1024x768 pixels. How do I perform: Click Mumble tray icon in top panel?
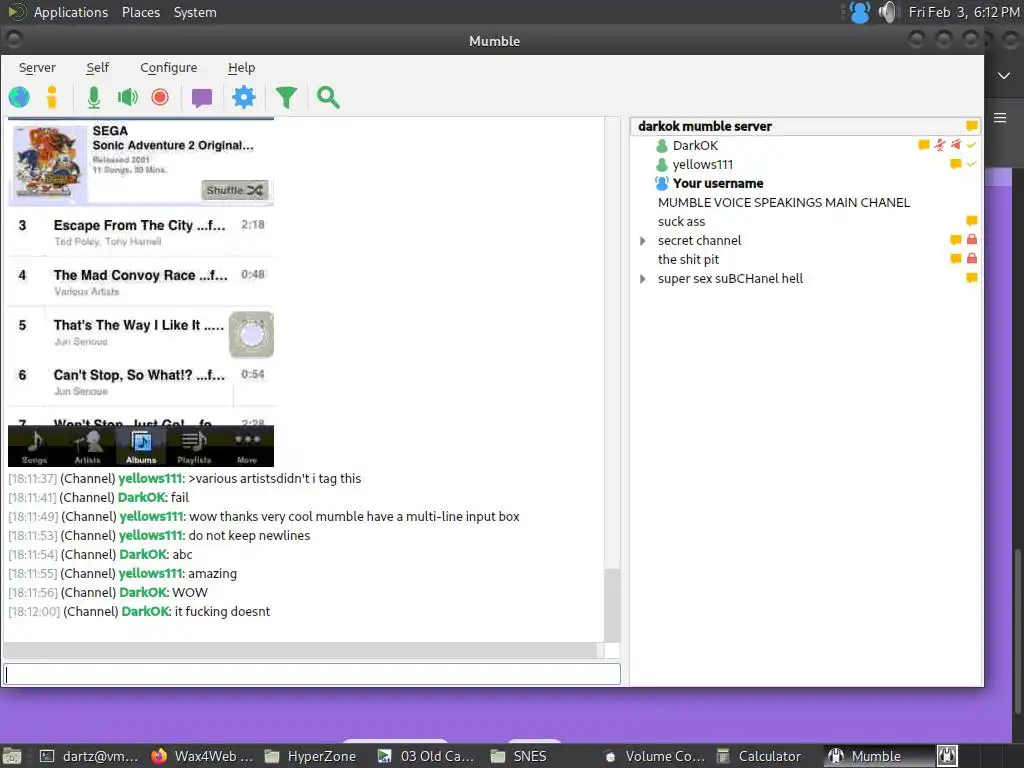(x=860, y=12)
